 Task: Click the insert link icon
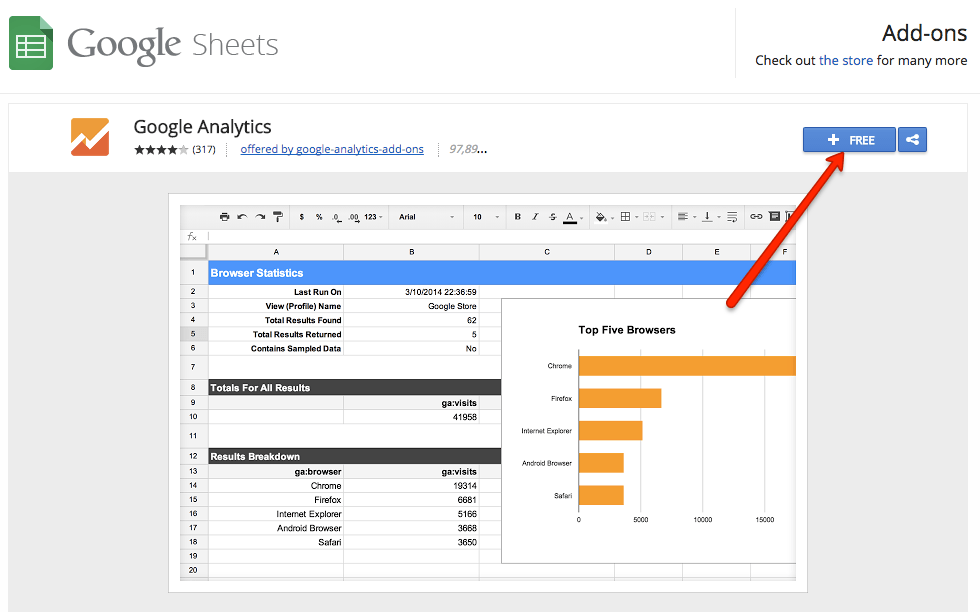[756, 217]
